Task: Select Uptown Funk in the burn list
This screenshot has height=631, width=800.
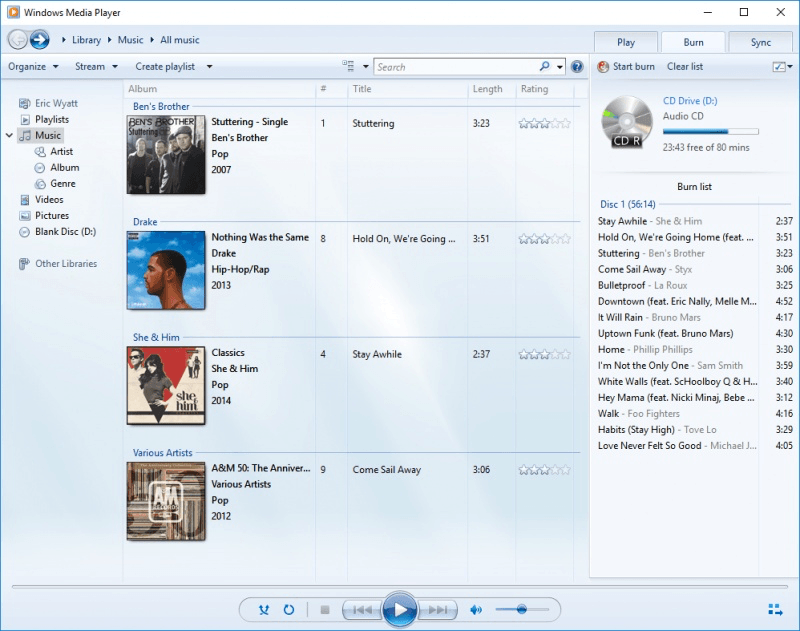Action: tap(695, 334)
